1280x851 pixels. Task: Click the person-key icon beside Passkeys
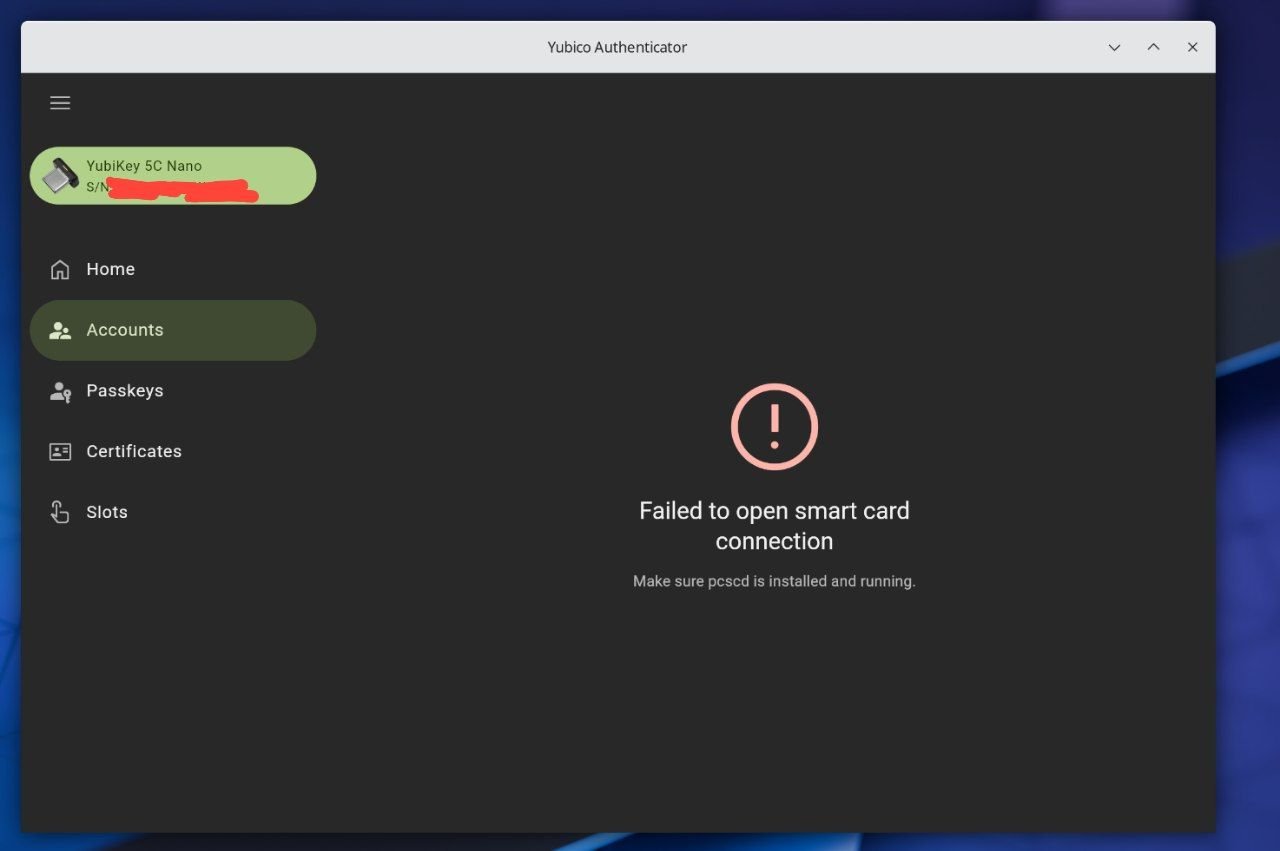[60, 392]
